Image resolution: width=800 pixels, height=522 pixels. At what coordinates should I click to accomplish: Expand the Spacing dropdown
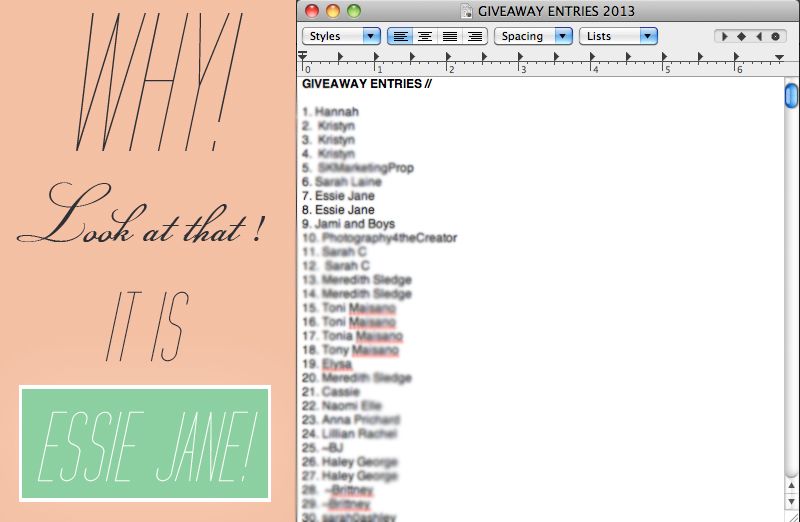pyautogui.click(x=533, y=36)
